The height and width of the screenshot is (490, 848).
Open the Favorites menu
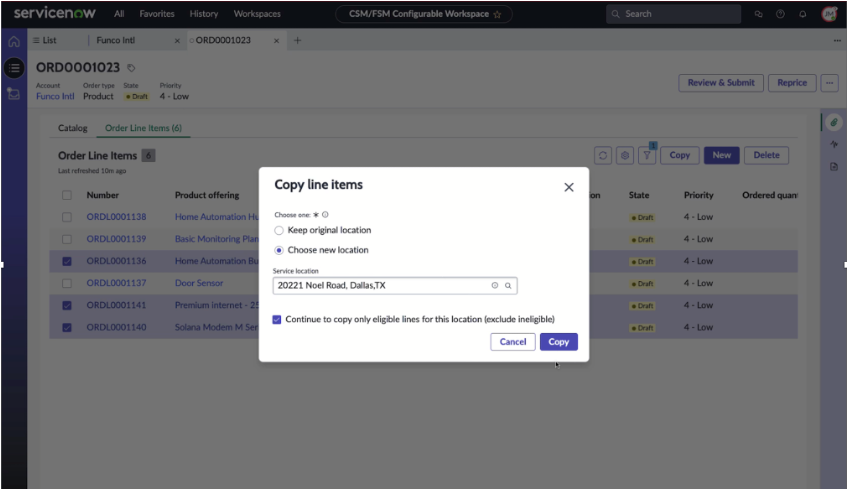[x=157, y=14]
